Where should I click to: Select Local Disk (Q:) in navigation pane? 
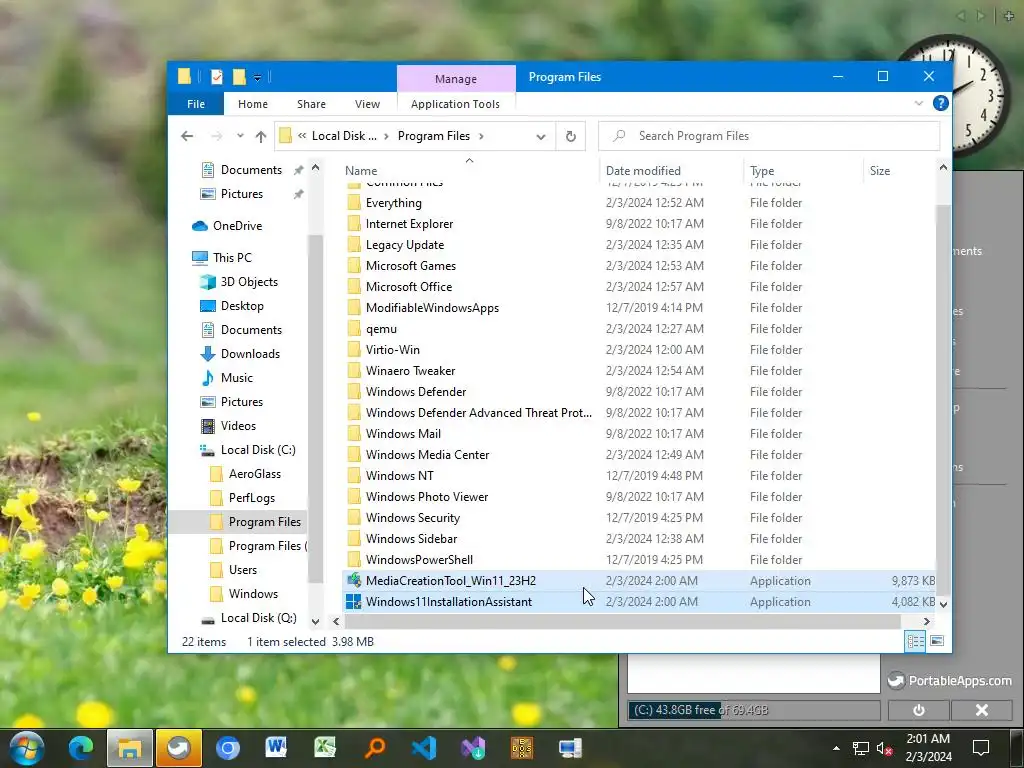(x=248, y=618)
